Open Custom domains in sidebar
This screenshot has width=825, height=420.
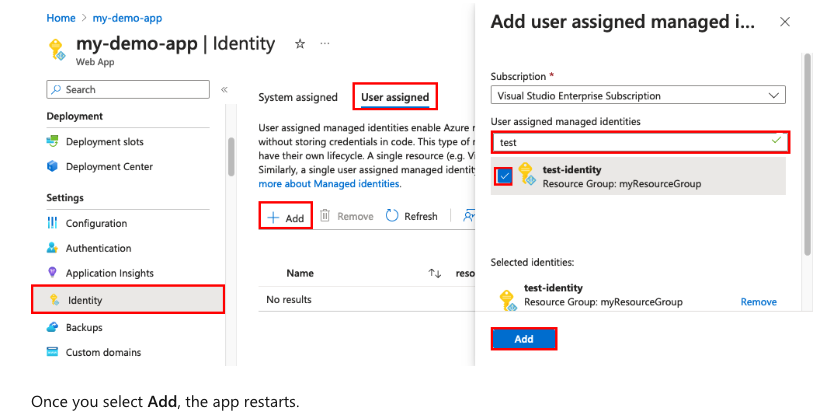(x=103, y=352)
